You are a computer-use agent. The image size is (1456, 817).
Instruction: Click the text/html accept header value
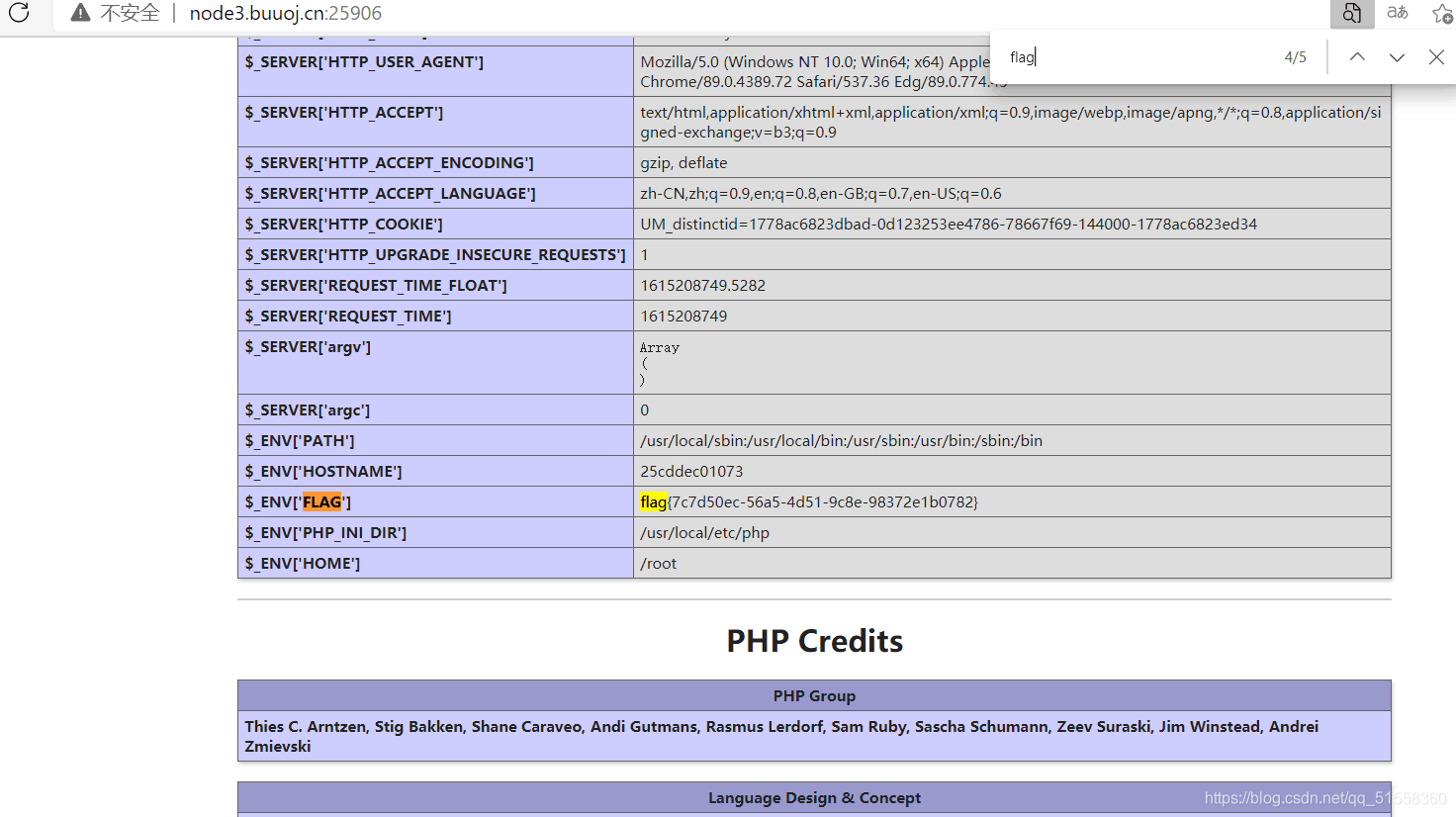[x=1011, y=122]
